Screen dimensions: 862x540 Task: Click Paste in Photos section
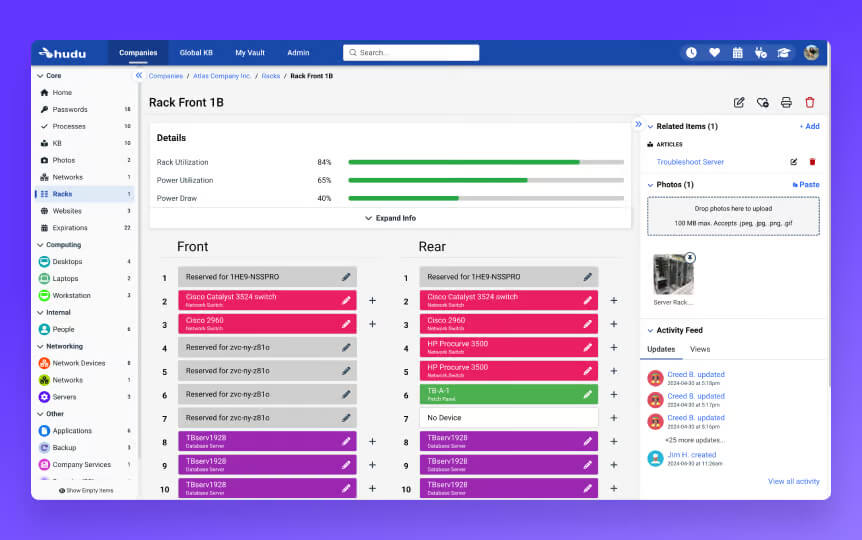[805, 185]
